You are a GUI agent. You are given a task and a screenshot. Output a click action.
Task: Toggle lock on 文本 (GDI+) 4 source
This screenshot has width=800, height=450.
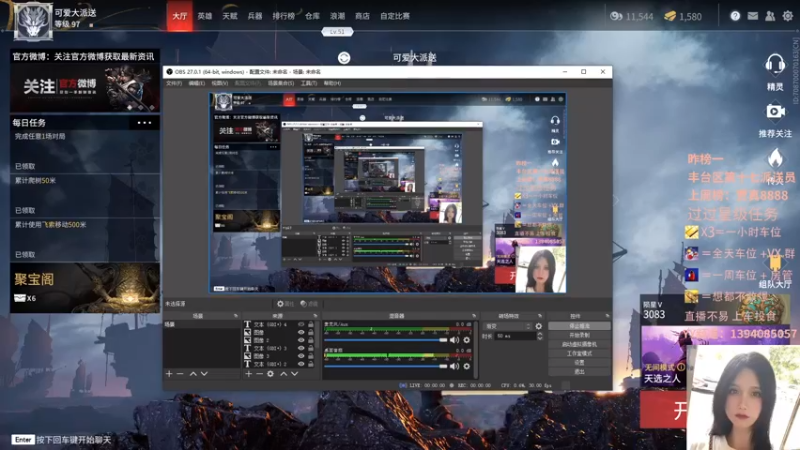tap(311, 324)
